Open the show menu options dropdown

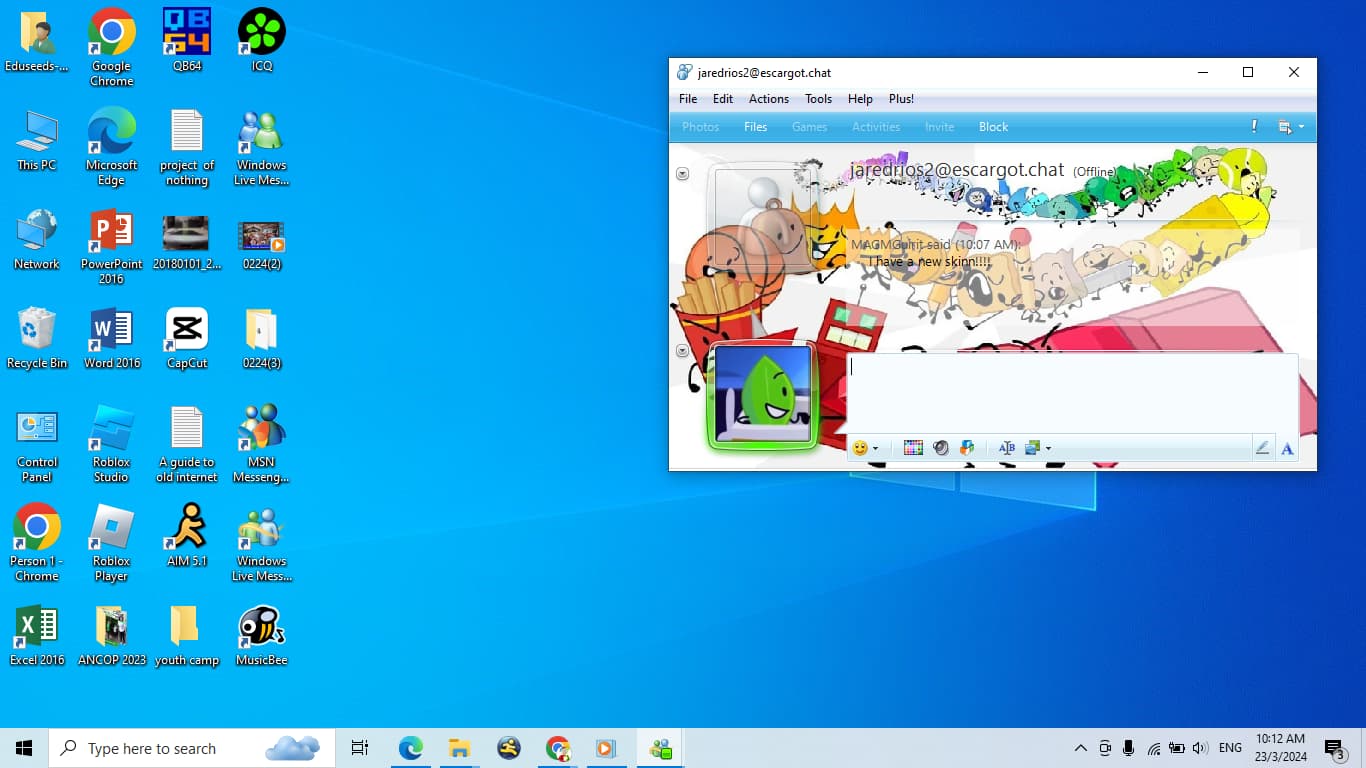pos(1290,127)
